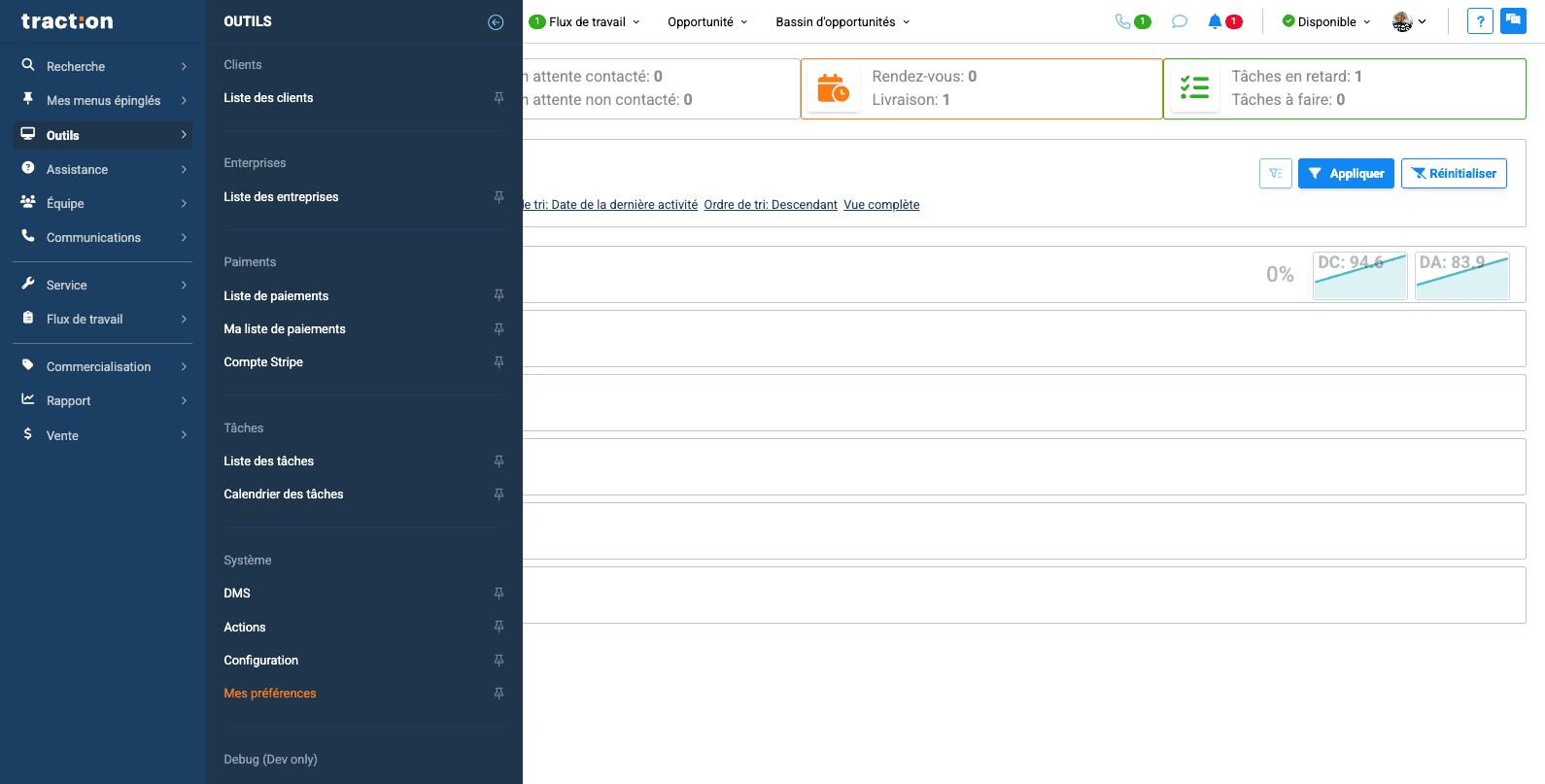Pin Liste de paiements to the menu
Screen dimensions: 1545x784
click(x=498, y=295)
